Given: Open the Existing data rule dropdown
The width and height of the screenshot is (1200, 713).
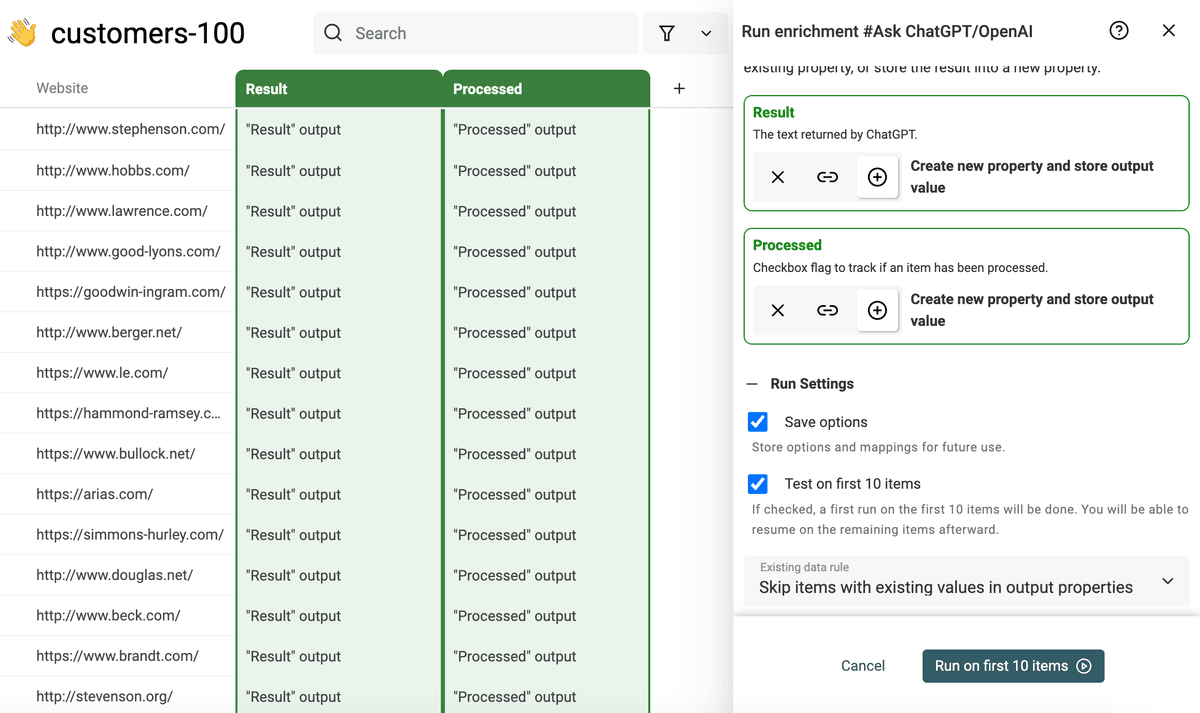Looking at the screenshot, I should tap(967, 580).
